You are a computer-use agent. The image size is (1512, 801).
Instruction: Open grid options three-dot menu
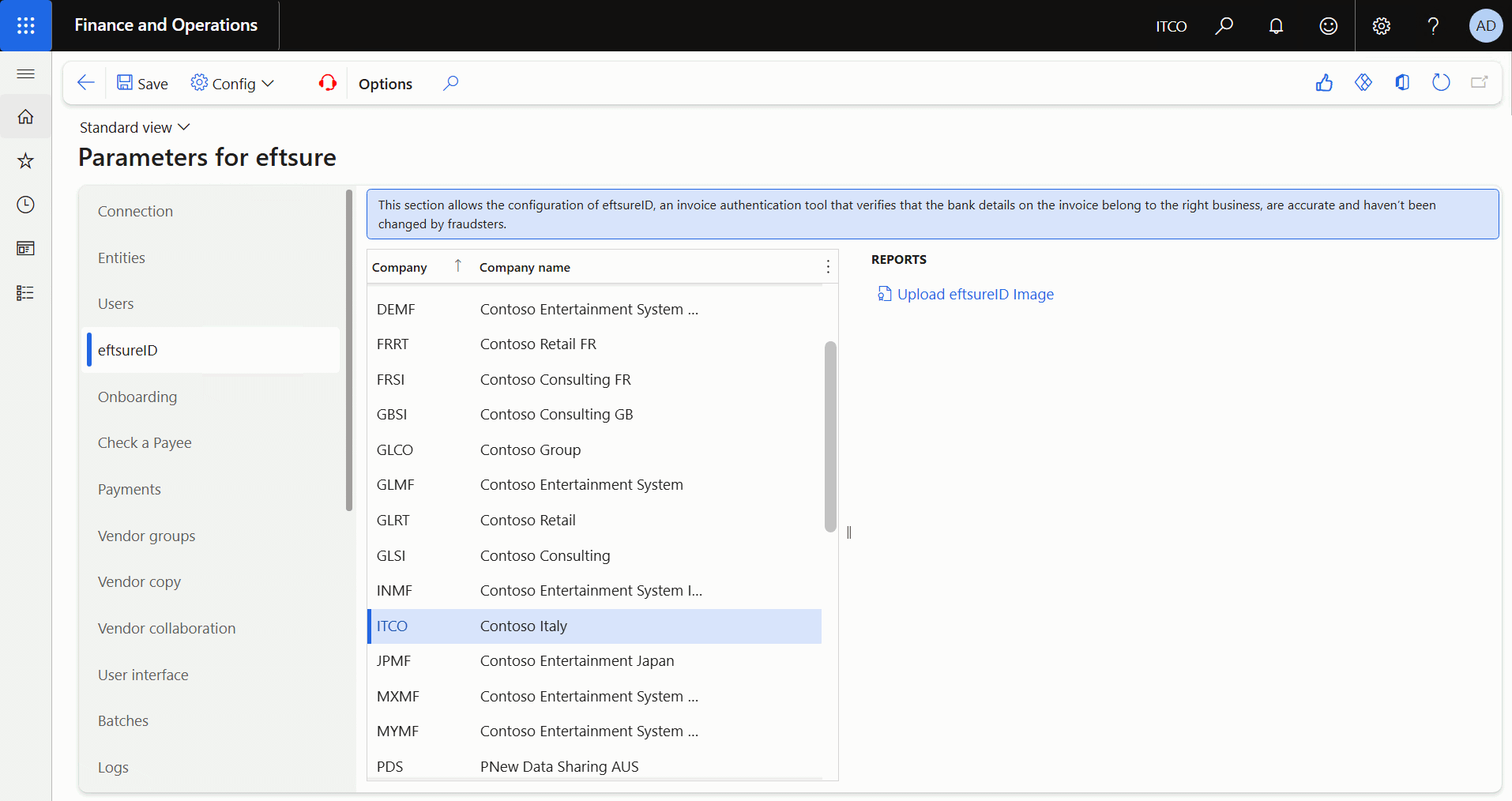[828, 267]
